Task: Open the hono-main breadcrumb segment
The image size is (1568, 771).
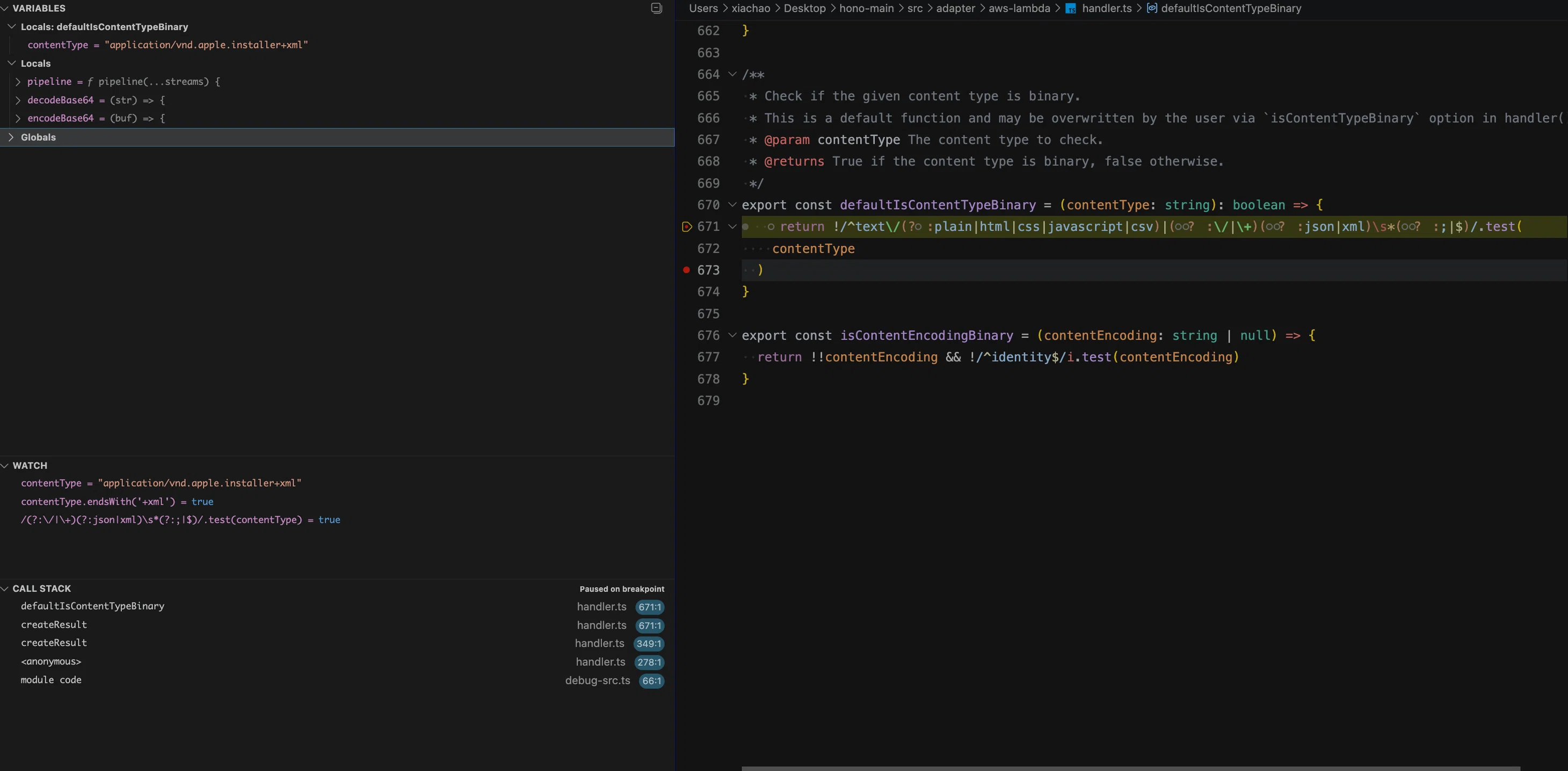Action: (867, 9)
